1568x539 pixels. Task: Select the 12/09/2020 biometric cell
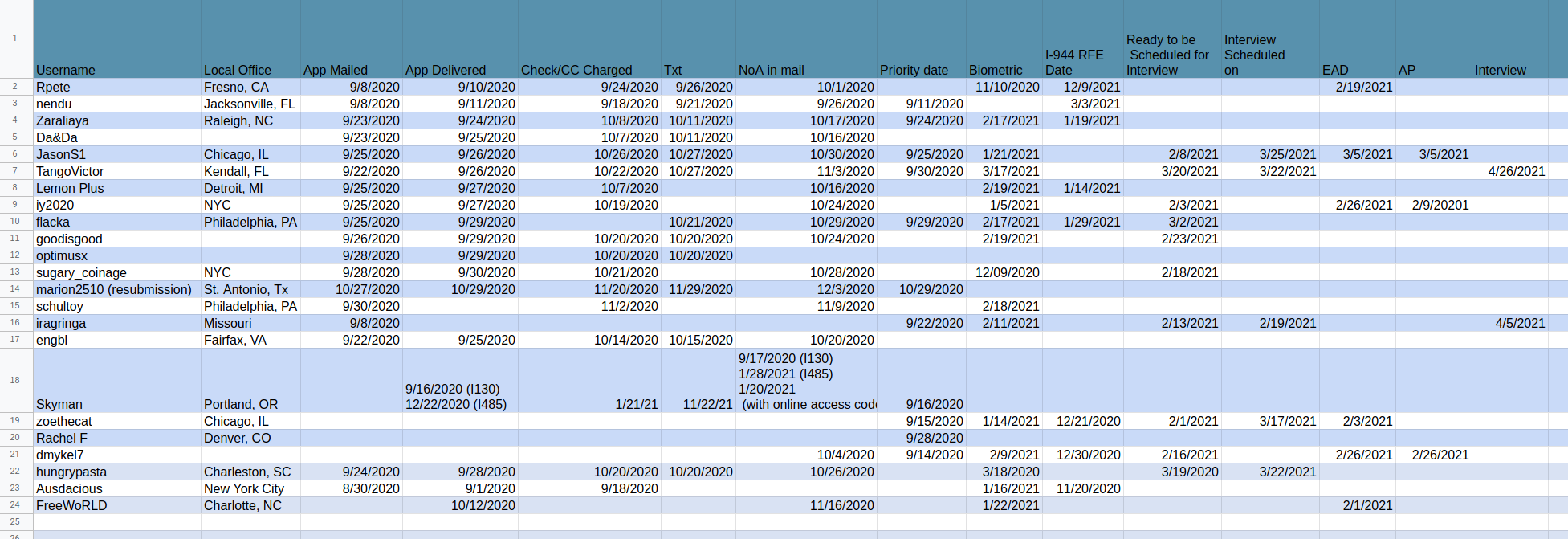(x=1004, y=272)
